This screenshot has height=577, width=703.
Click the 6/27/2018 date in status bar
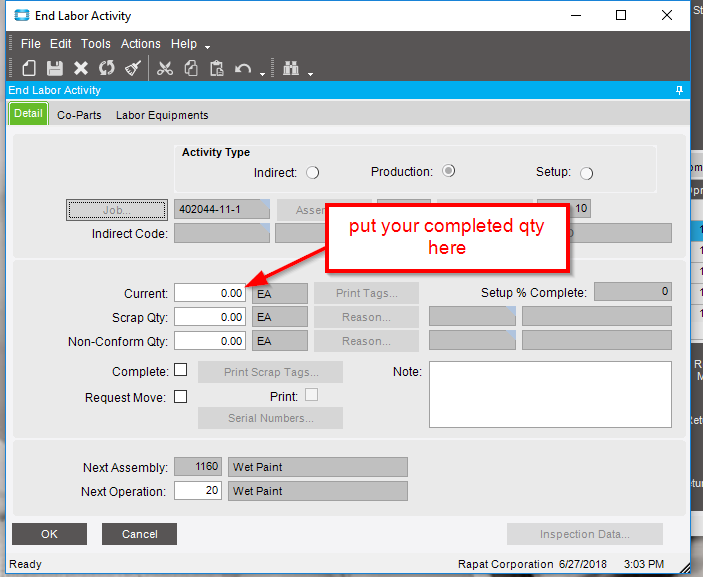pyautogui.click(x=582, y=564)
